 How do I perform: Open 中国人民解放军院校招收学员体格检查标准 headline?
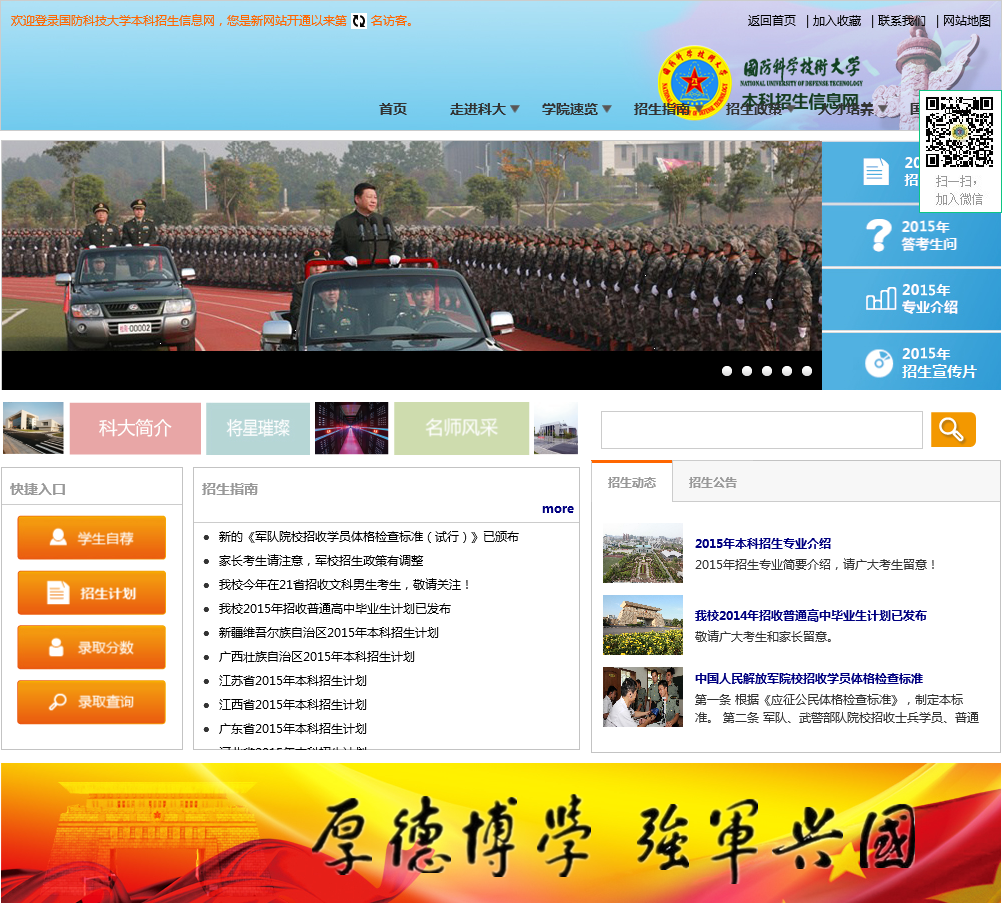point(809,678)
